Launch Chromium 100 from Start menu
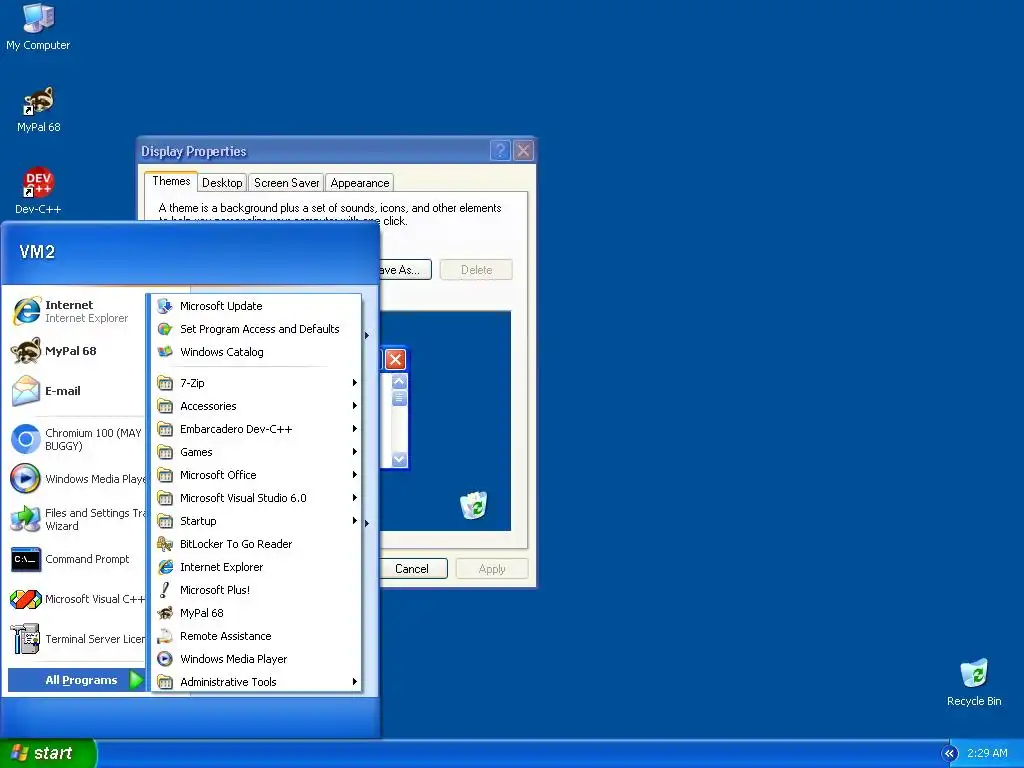Image resolution: width=1024 pixels, height=768 pixels. click(76, 440)
